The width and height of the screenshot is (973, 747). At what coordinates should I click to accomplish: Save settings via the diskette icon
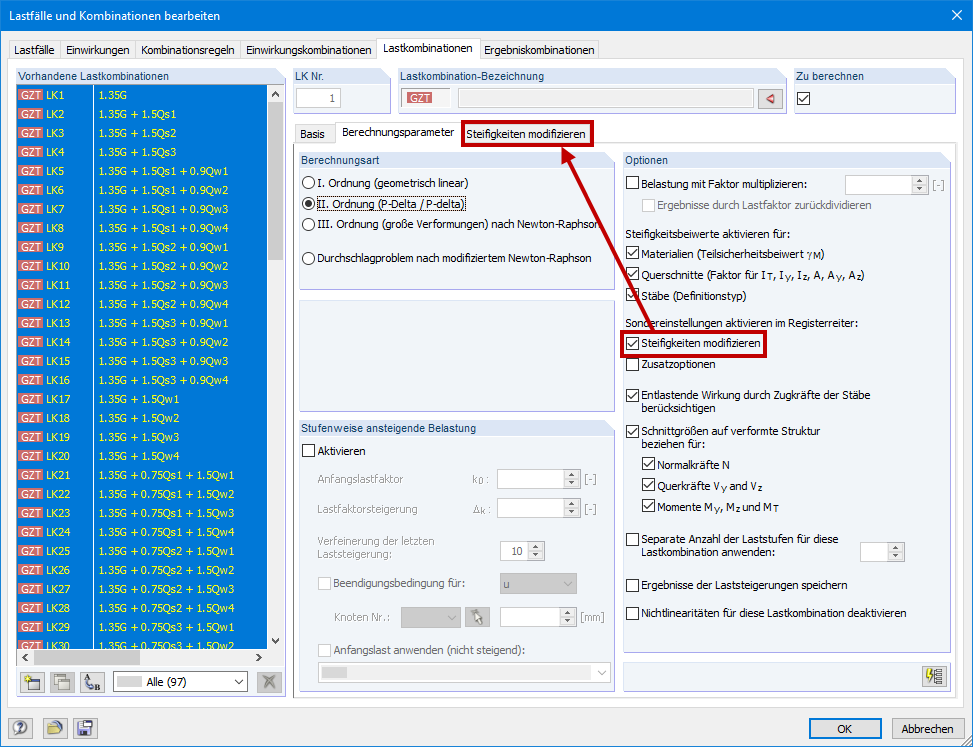[85, 728]
